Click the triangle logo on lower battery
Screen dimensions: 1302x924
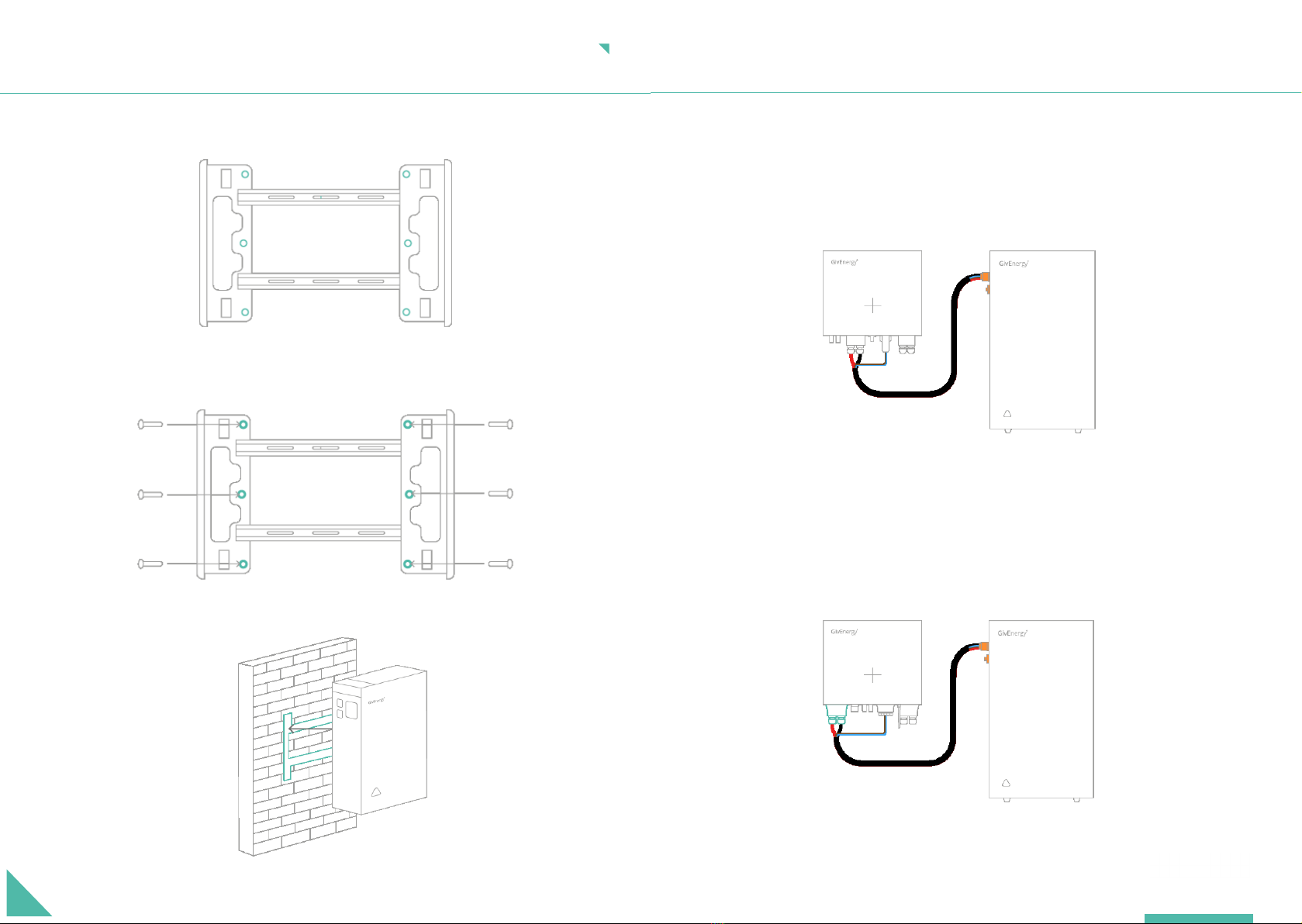[1007, 784]
